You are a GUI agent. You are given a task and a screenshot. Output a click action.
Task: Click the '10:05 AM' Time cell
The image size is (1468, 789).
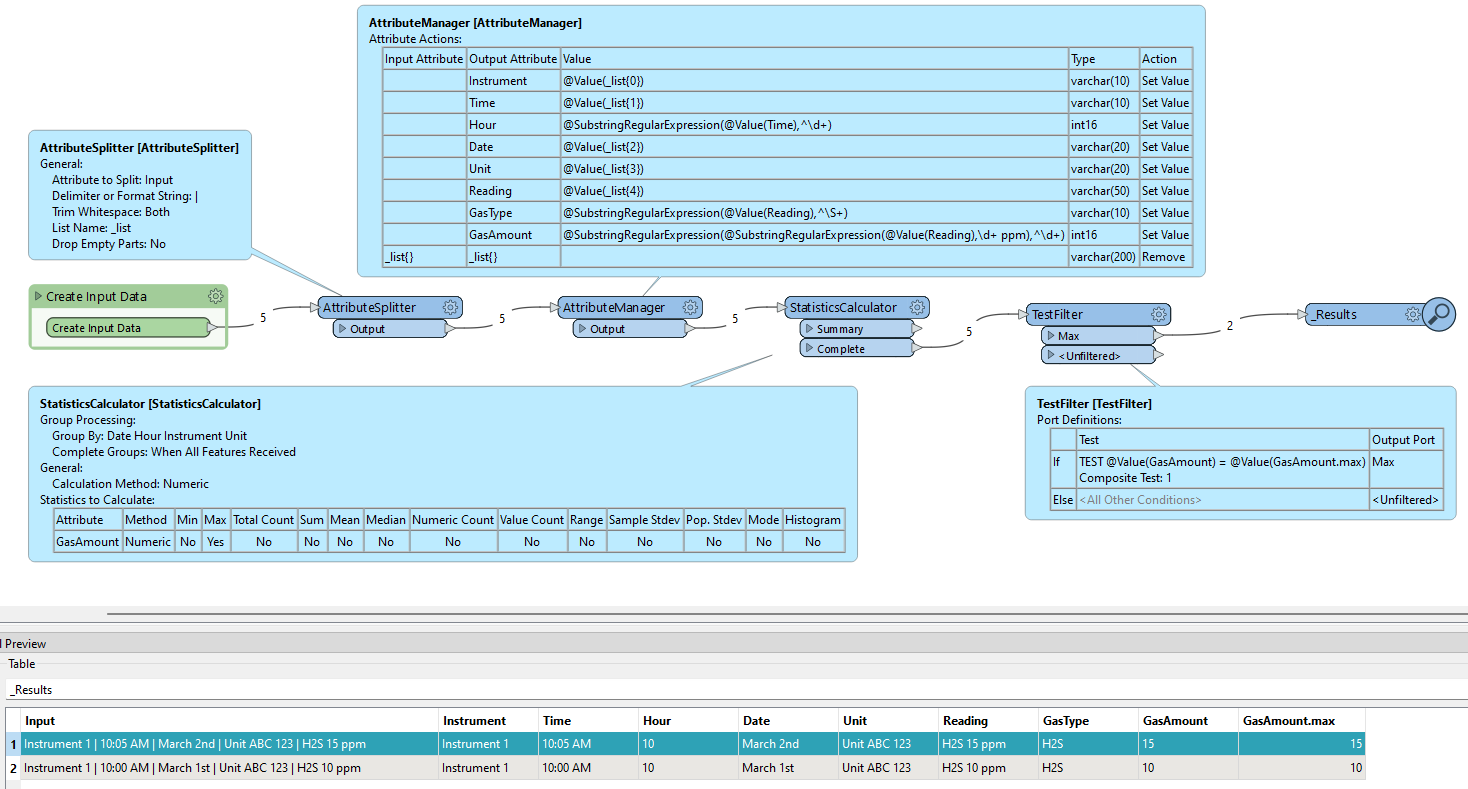(588, 744)
